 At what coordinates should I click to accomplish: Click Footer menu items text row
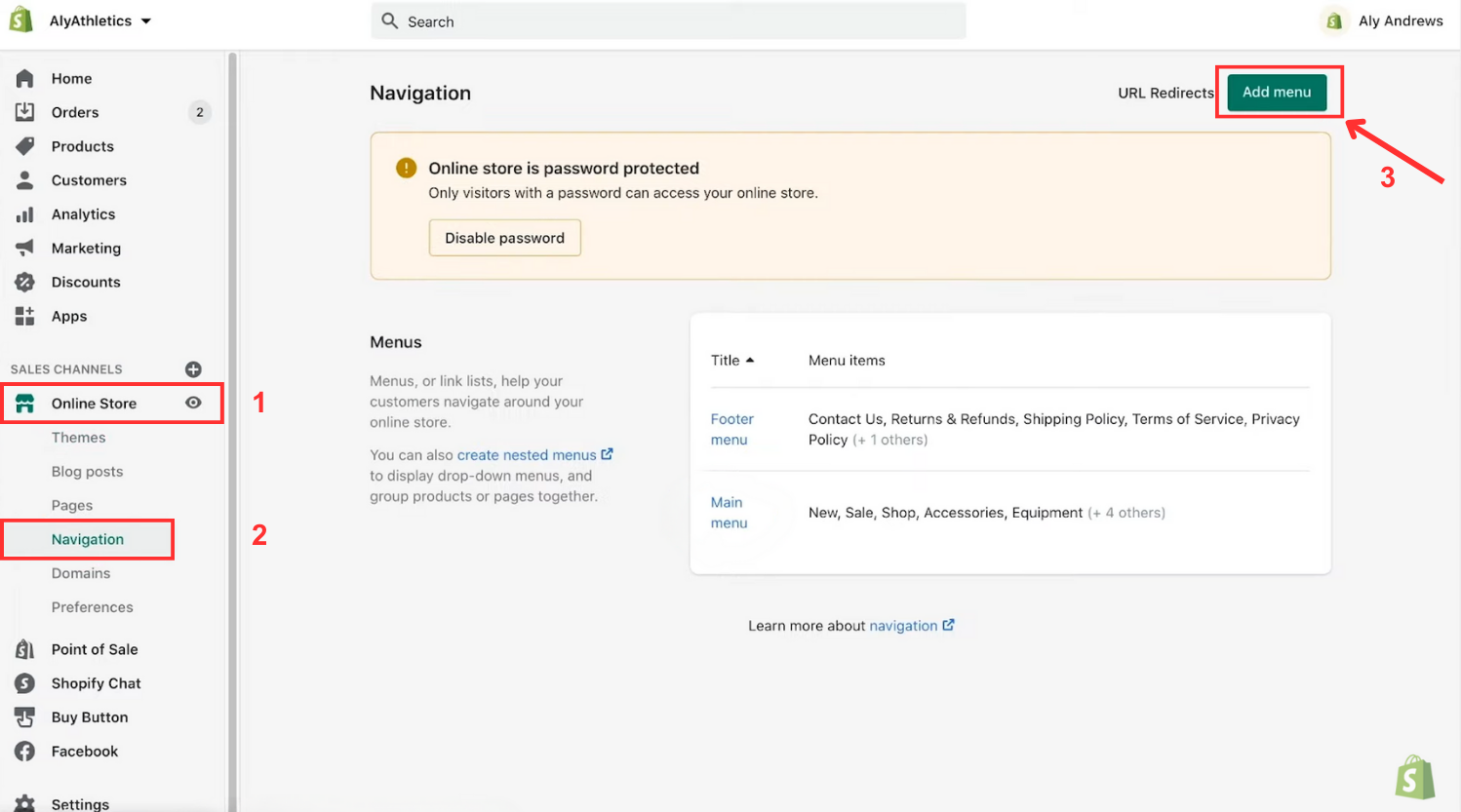click(1053, 429)
